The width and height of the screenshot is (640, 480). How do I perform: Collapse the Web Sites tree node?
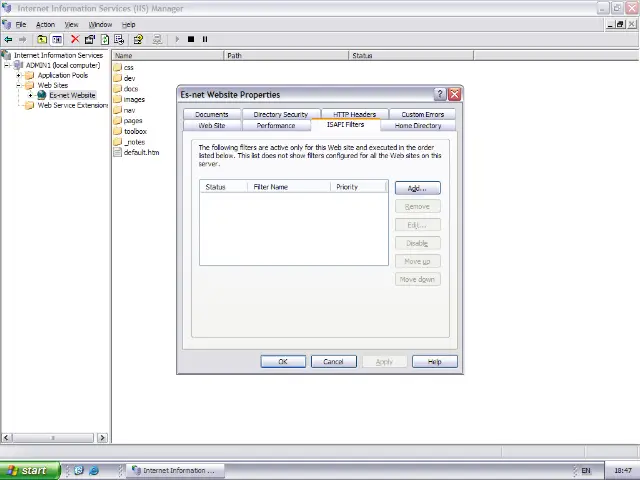pos(18,85)
